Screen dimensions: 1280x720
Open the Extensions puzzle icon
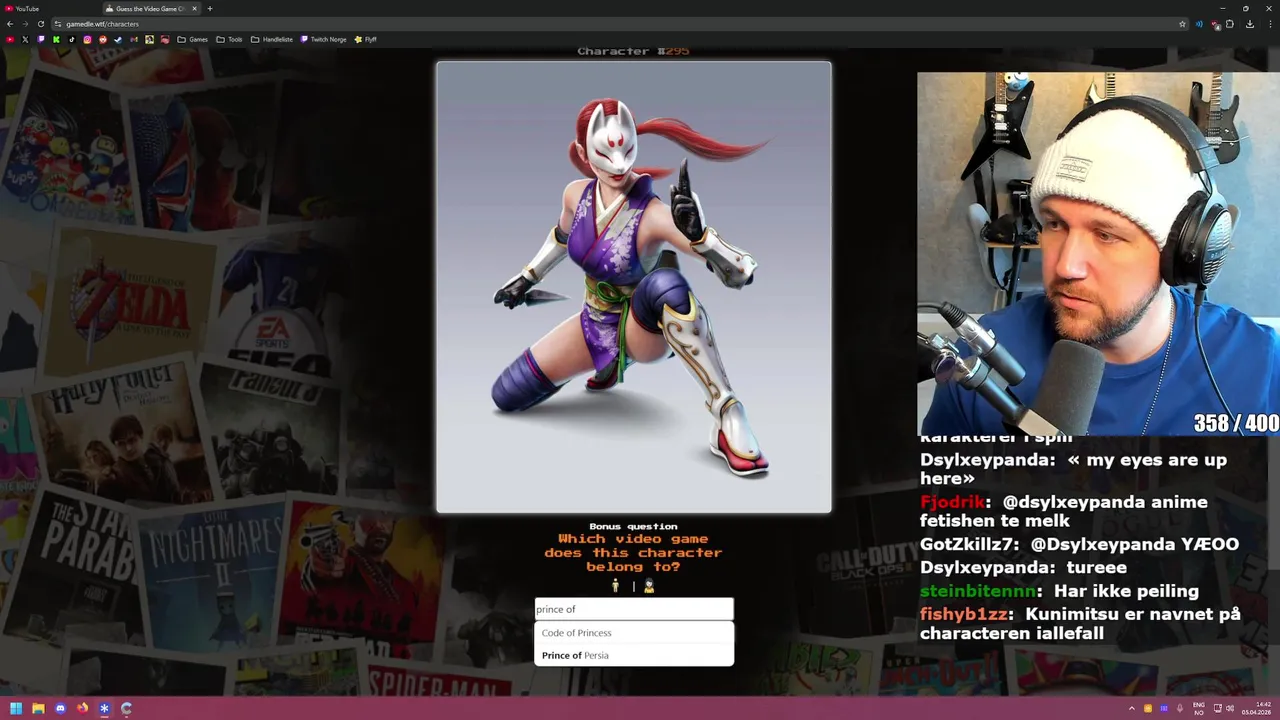coord(1230,24)
